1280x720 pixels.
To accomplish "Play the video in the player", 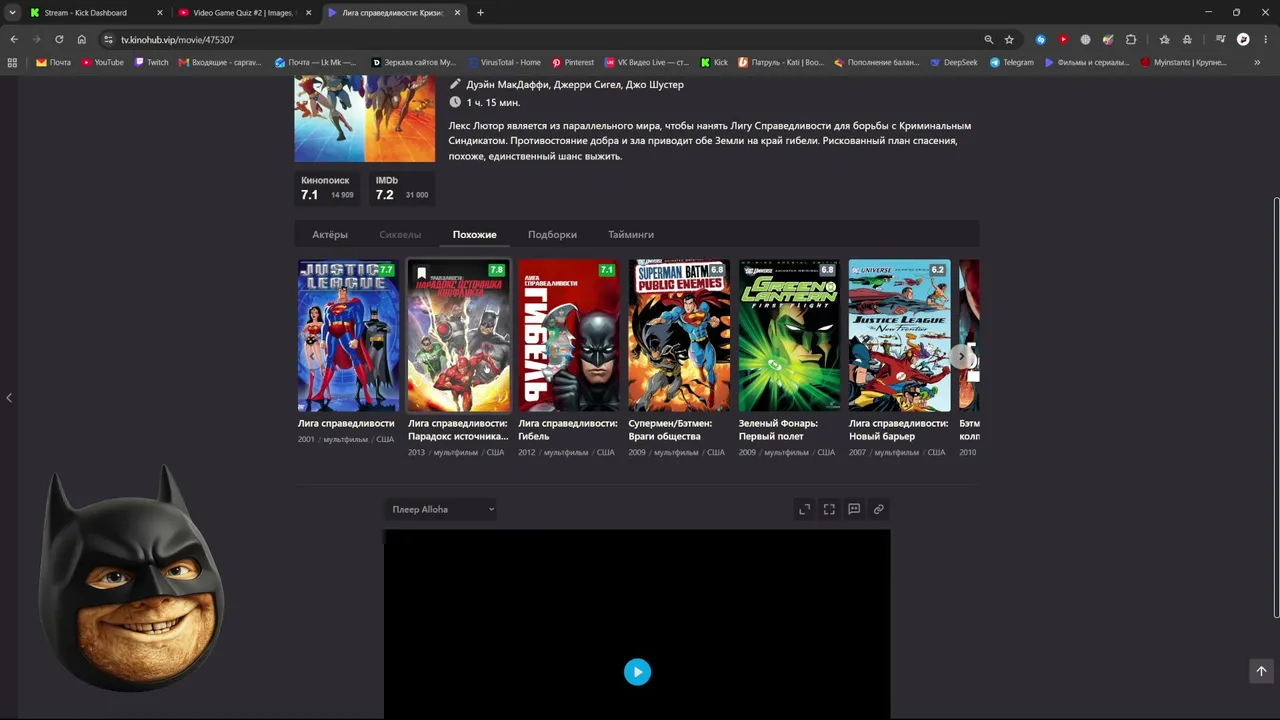I will pyautogui.click(x=637, y=672).
